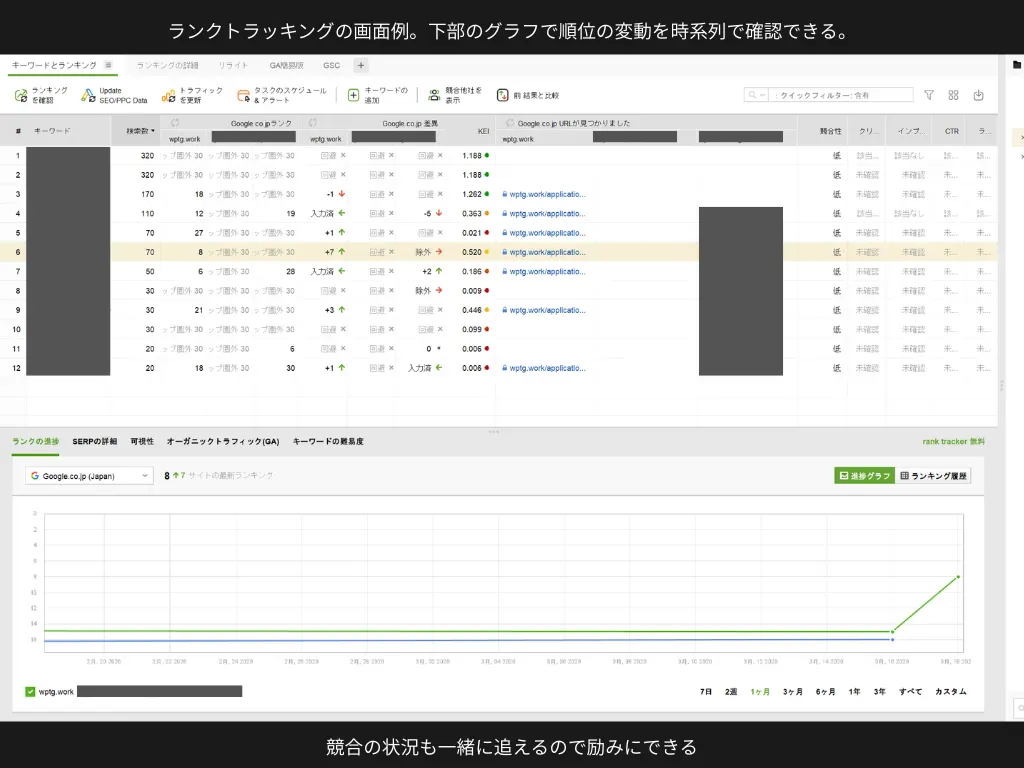Add keywords using the キーワードの追加 plus icon
1024x768 pixels.
tap(352, 94)
